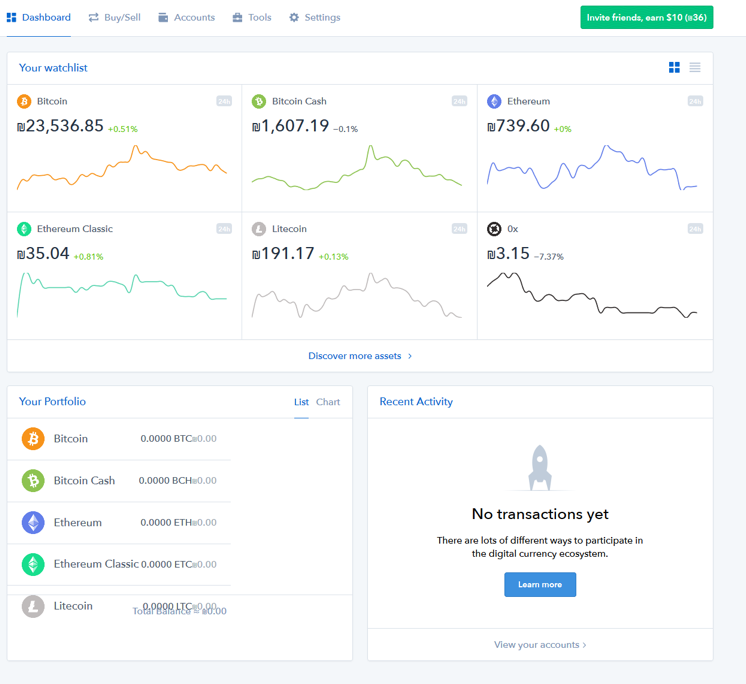Click Ethereum Classic icon in portfolio

point(33,564)
